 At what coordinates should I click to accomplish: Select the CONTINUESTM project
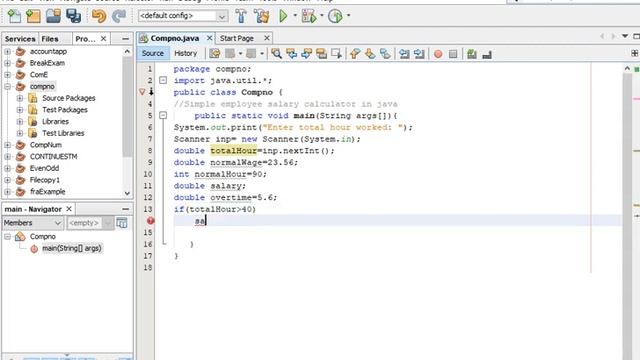click(53, 157)
